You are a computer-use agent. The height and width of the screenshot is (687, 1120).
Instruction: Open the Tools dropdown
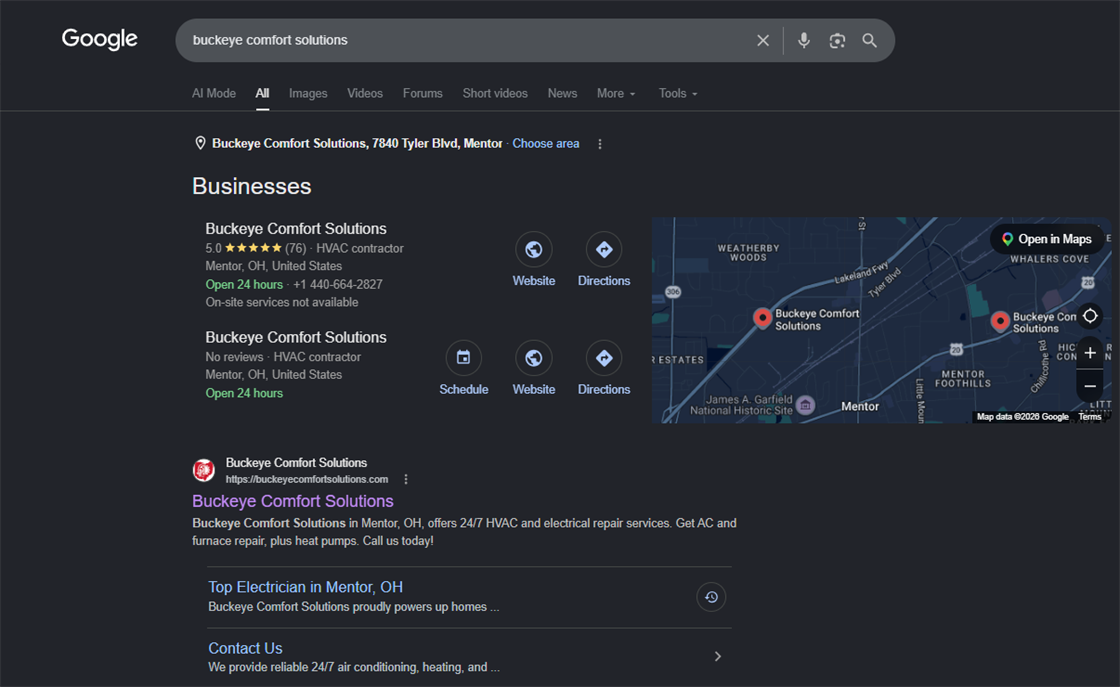click(678, 94)
